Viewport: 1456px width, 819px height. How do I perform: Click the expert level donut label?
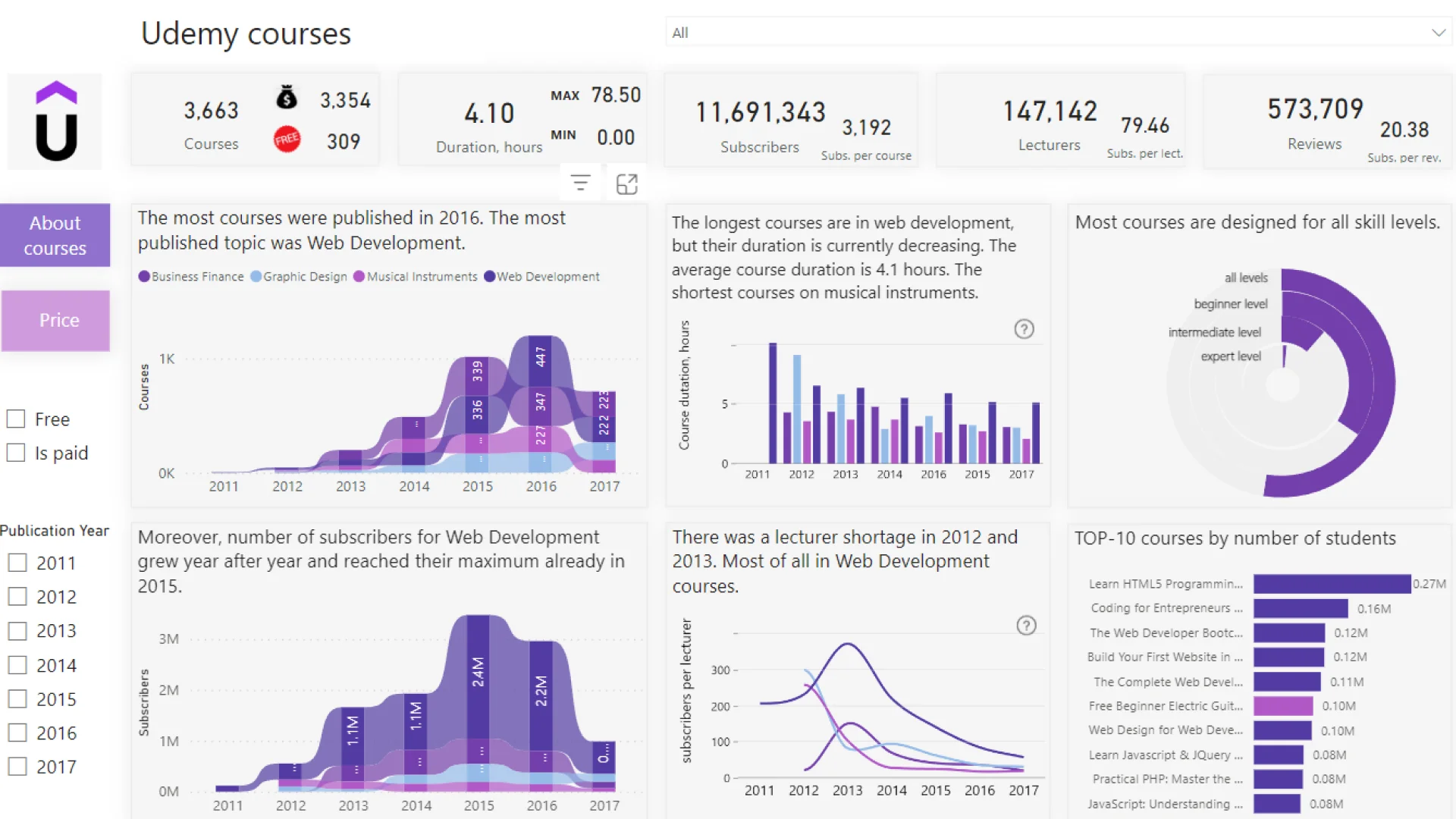click(1231, 356)
